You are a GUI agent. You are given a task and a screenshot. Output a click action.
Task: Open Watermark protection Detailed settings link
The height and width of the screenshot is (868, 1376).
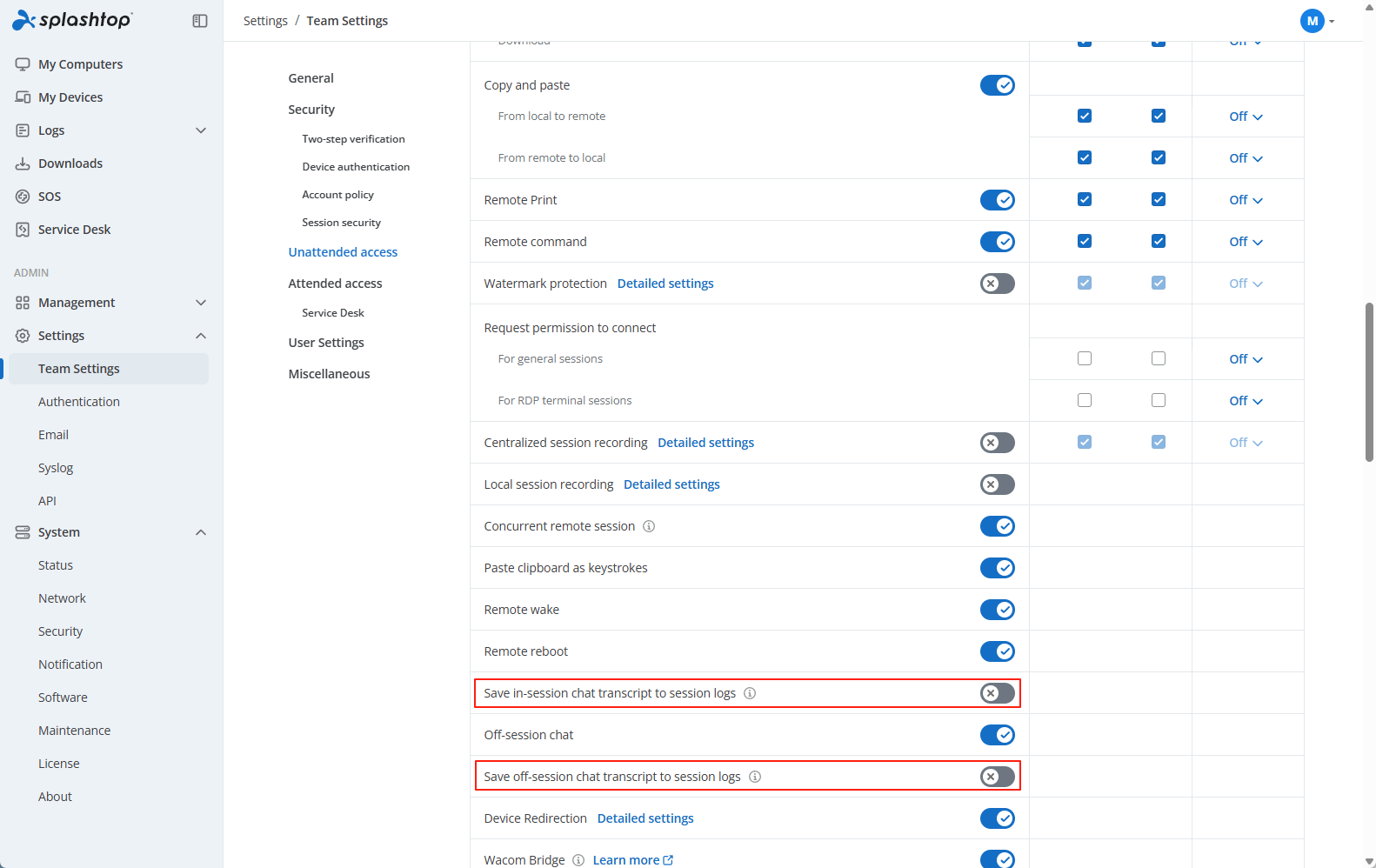pos(665,284)
